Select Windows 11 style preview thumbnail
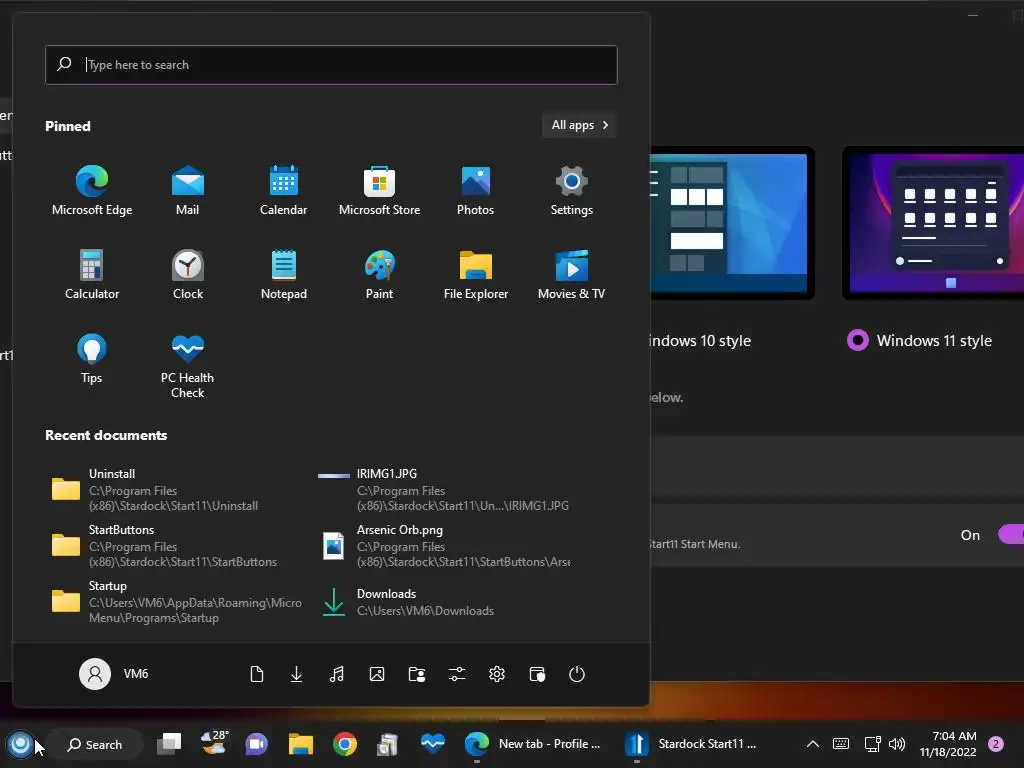 pos(934,223)
